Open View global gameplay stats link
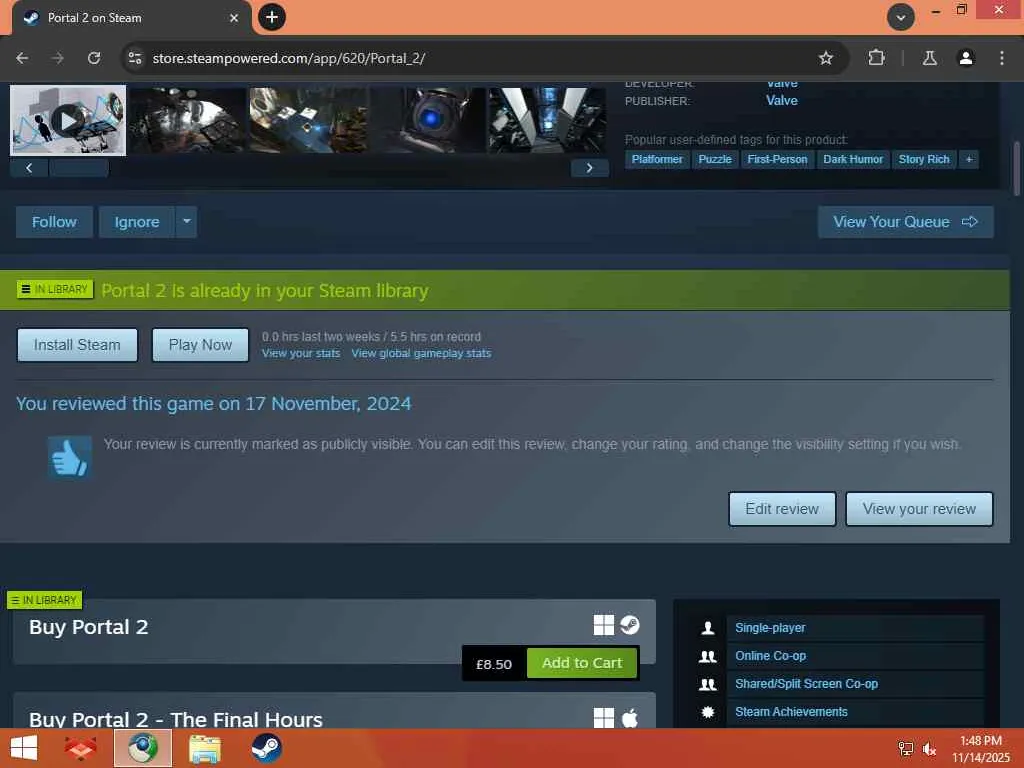 [421, 353]
